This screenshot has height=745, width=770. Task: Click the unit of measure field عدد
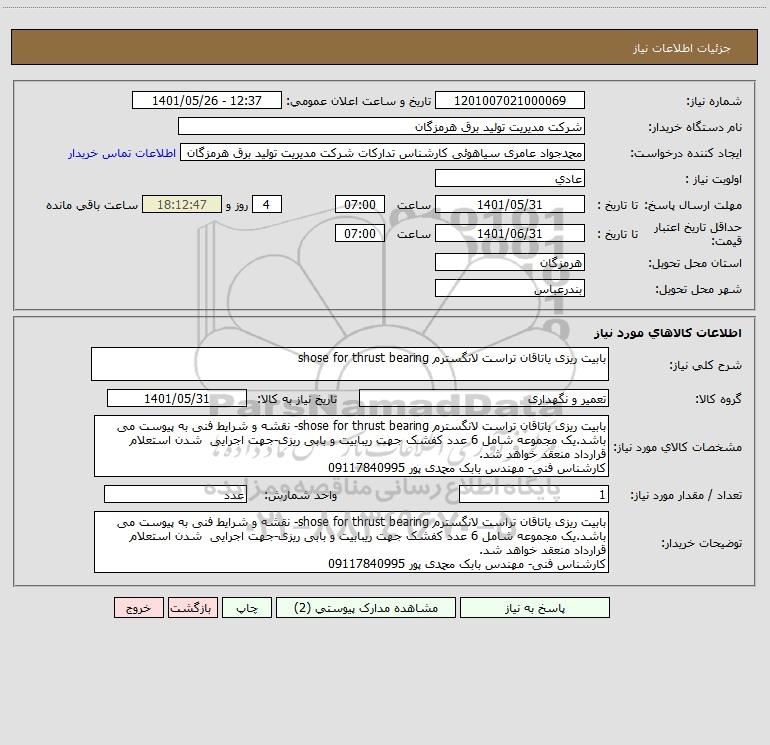(175, 494)
